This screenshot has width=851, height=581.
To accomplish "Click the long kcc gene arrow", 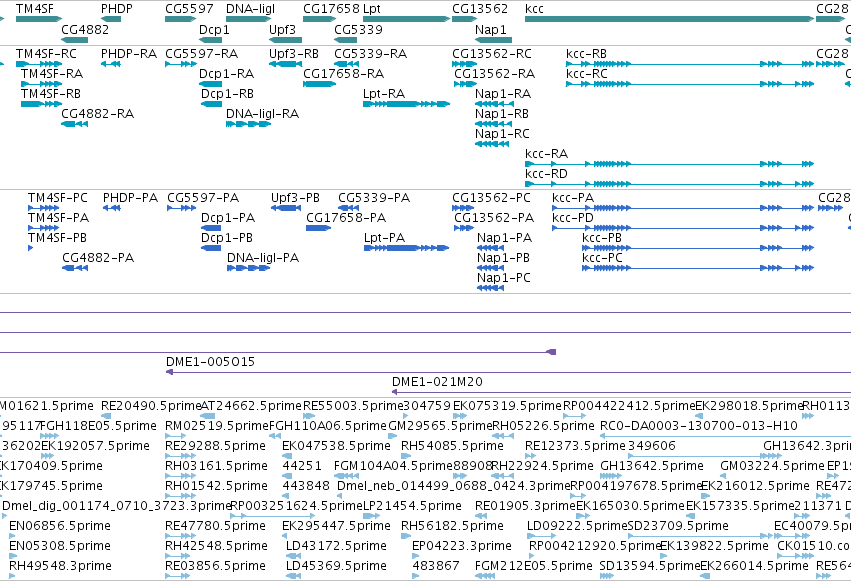I will pyautogui.click(x=670, y=19).
